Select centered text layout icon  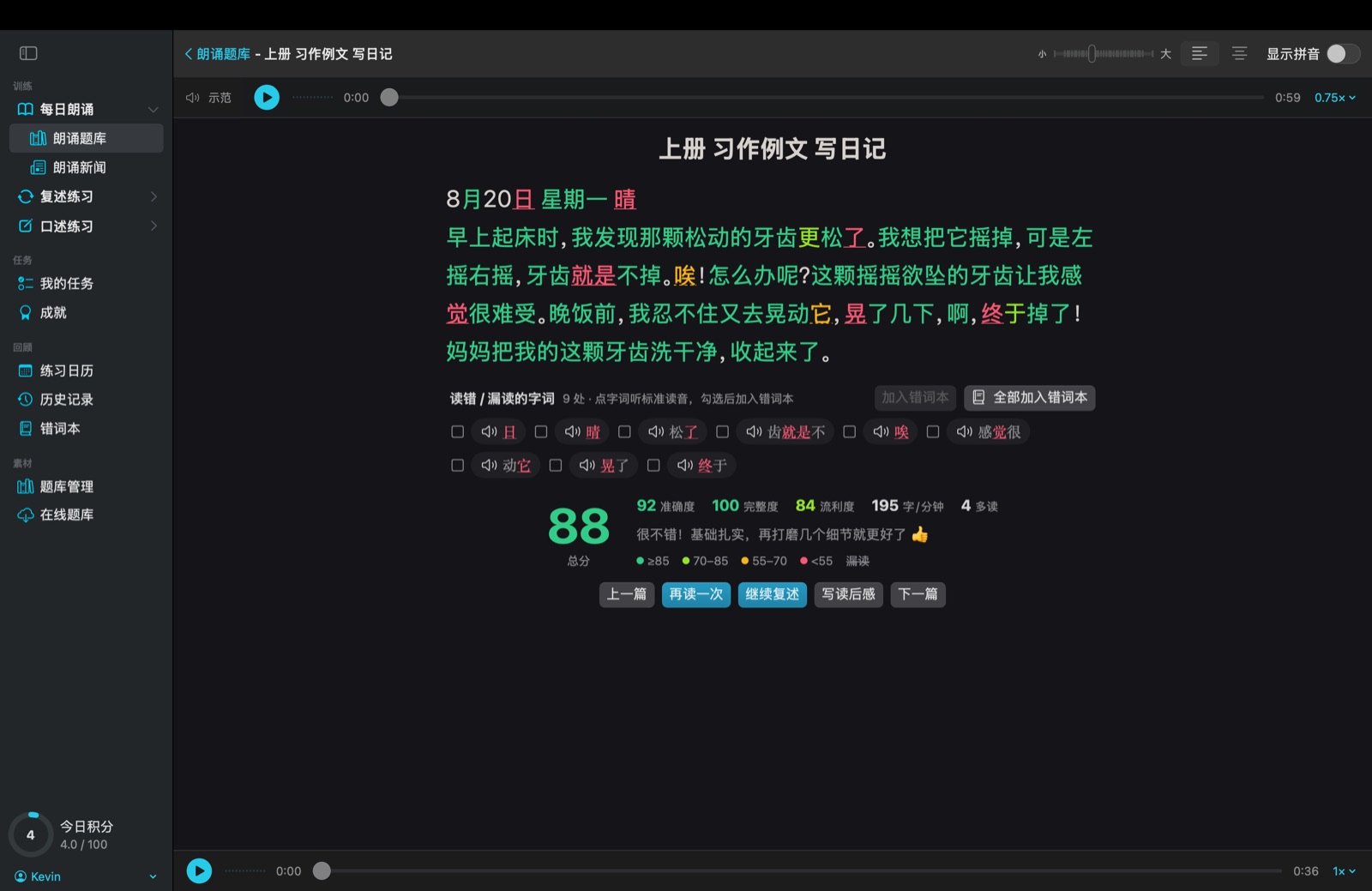[x=1239, y=54]
